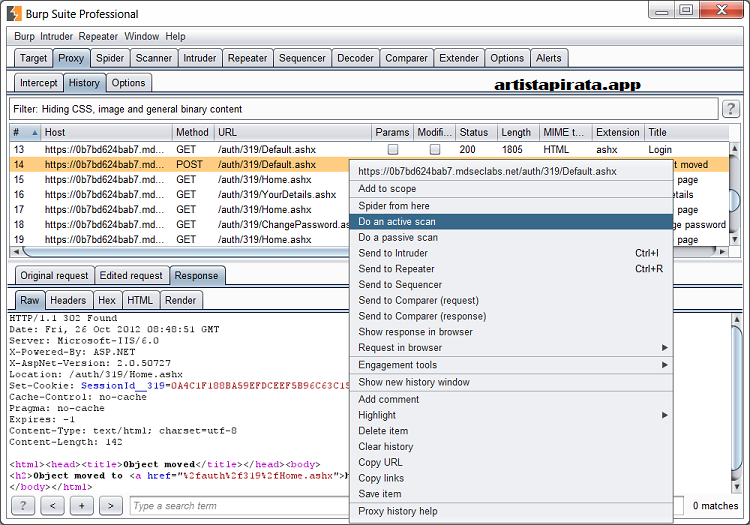Viewport: 750px width, 525px height.
Task: Switch to the Spider tab
Action: (110, 58)
